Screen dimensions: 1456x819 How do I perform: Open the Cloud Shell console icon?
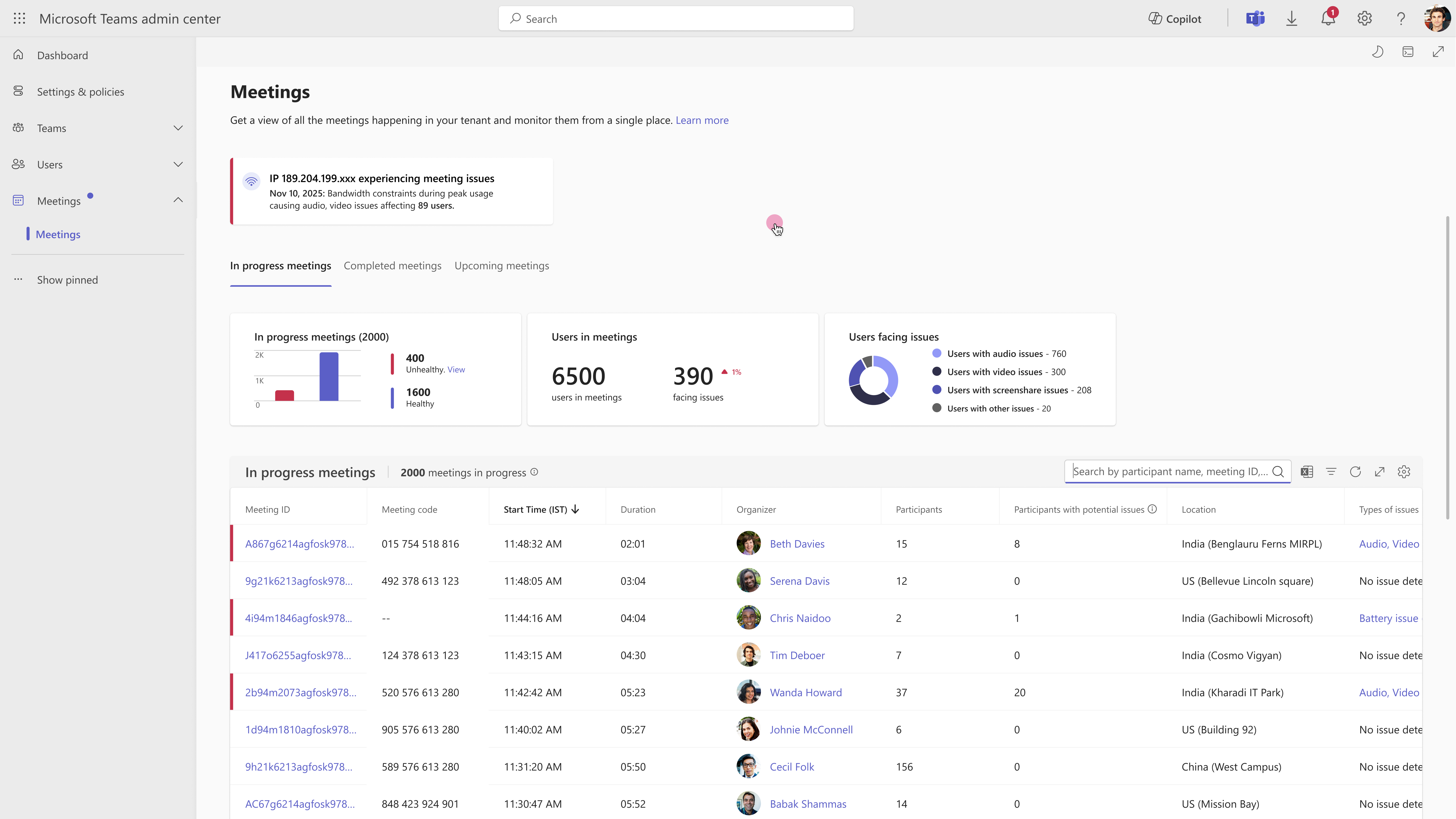pyautogui.click(x=1408, y=52)
